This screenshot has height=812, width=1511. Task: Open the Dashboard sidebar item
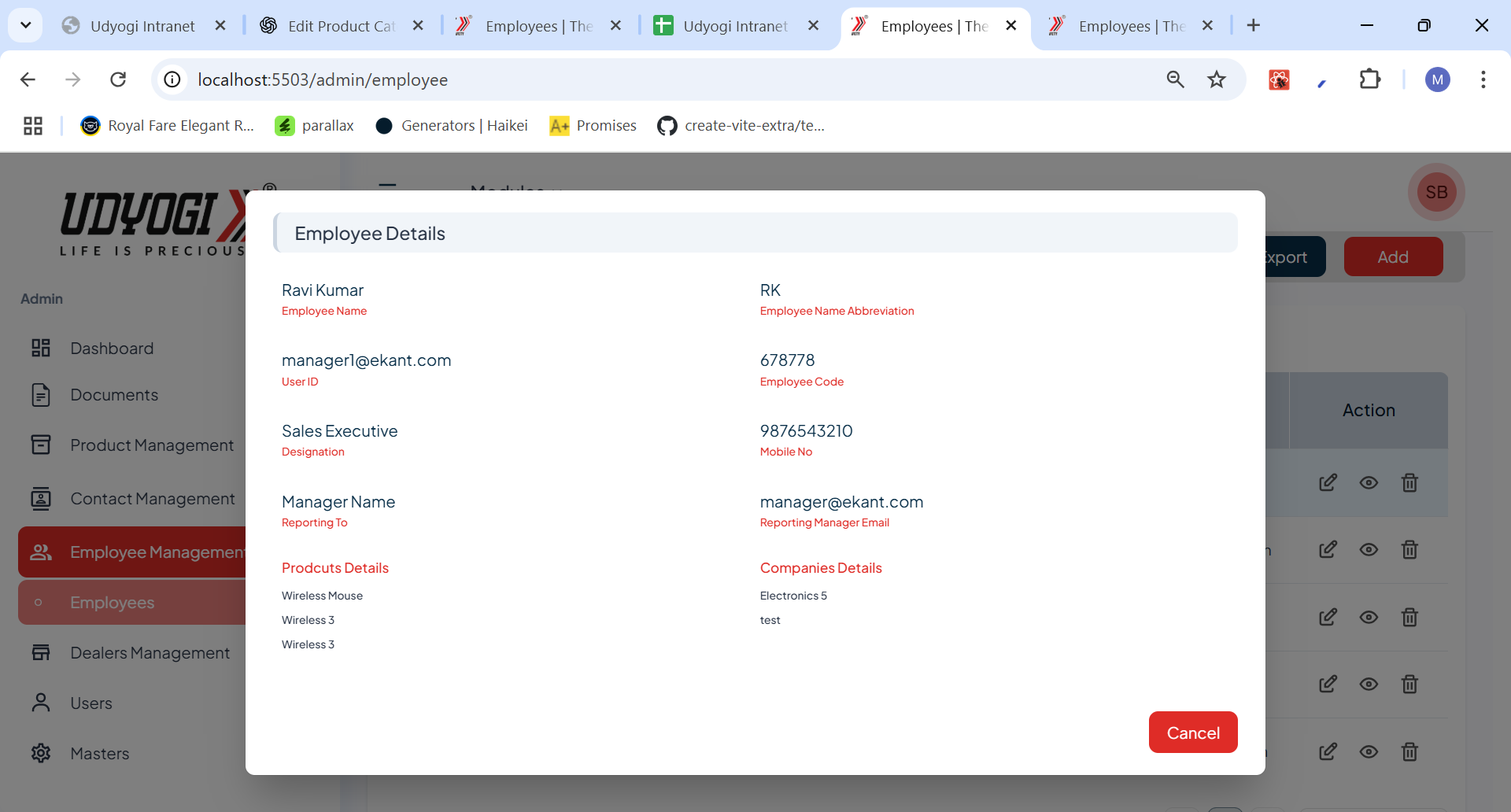112,349
